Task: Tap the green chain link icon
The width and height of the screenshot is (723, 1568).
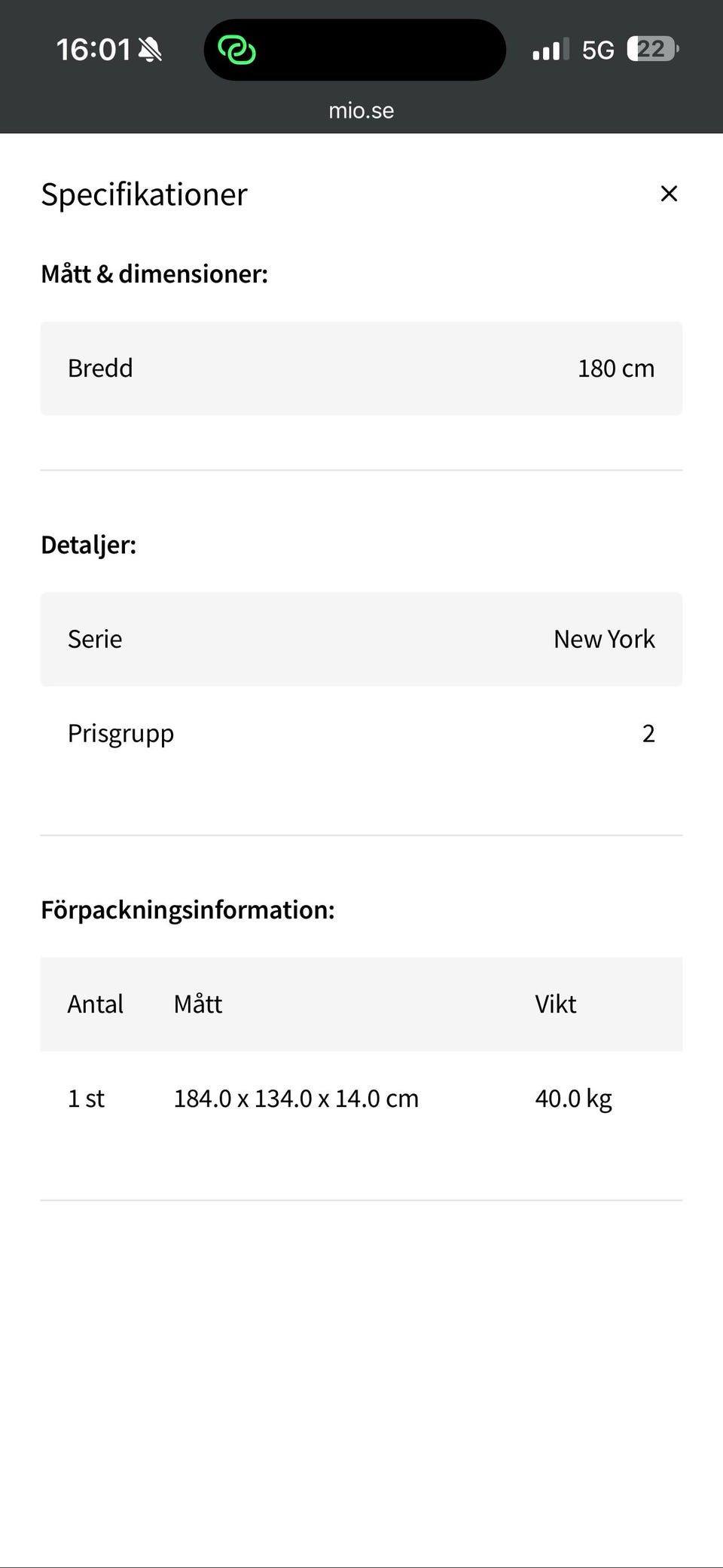Action: 236,50
